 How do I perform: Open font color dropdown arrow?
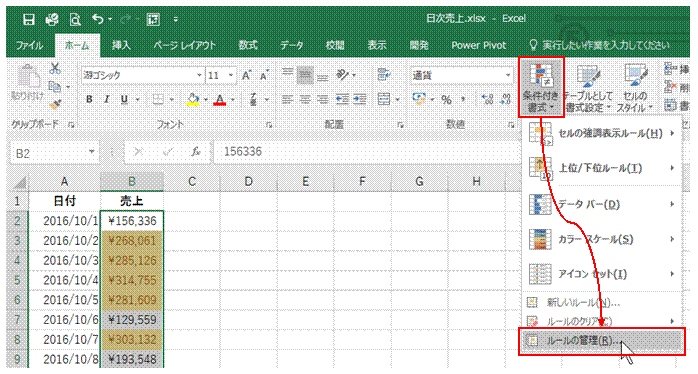coord(232,99)
